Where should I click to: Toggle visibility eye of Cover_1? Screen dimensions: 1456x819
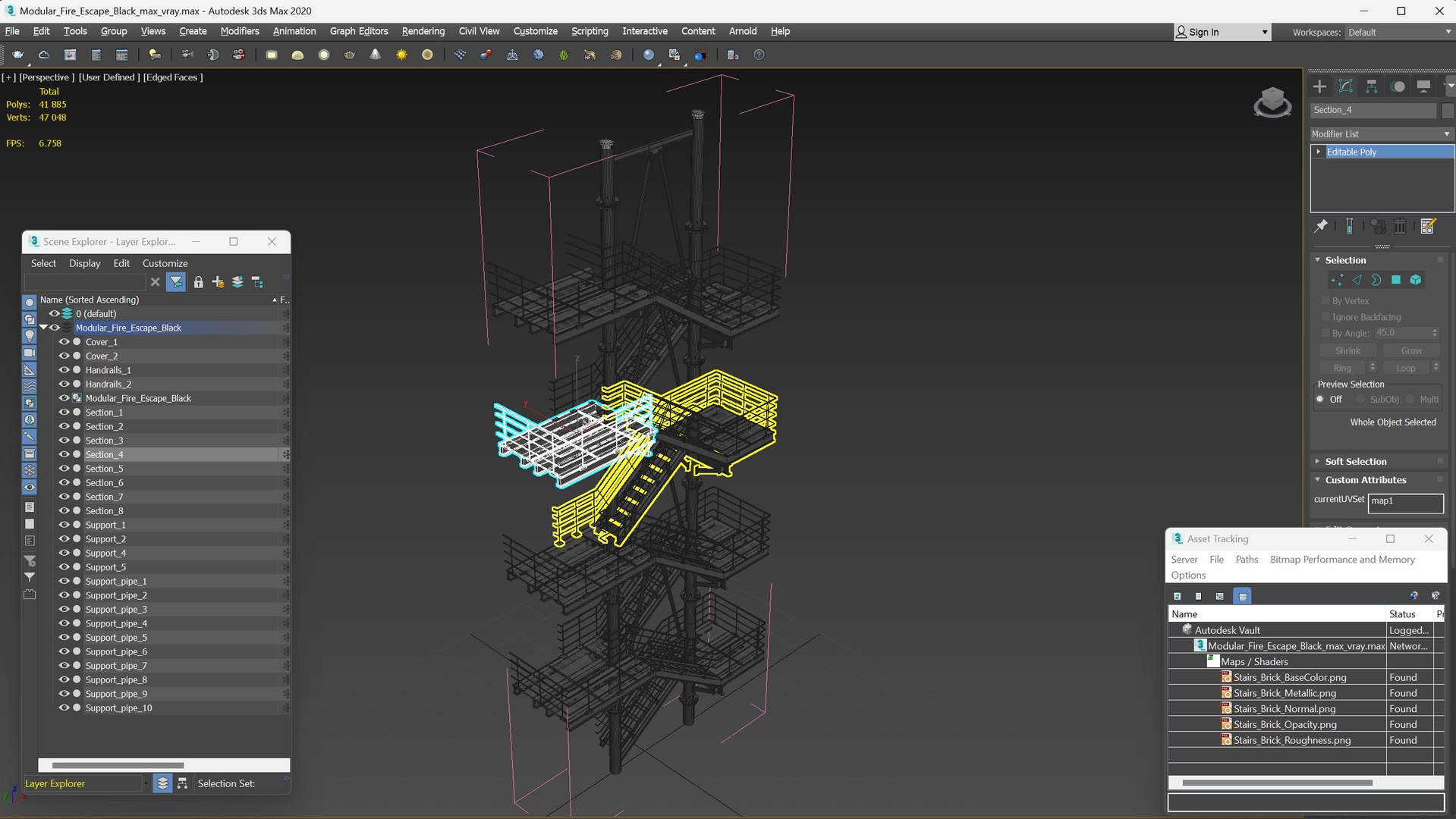pyautogui.click(x=64, y=342)
